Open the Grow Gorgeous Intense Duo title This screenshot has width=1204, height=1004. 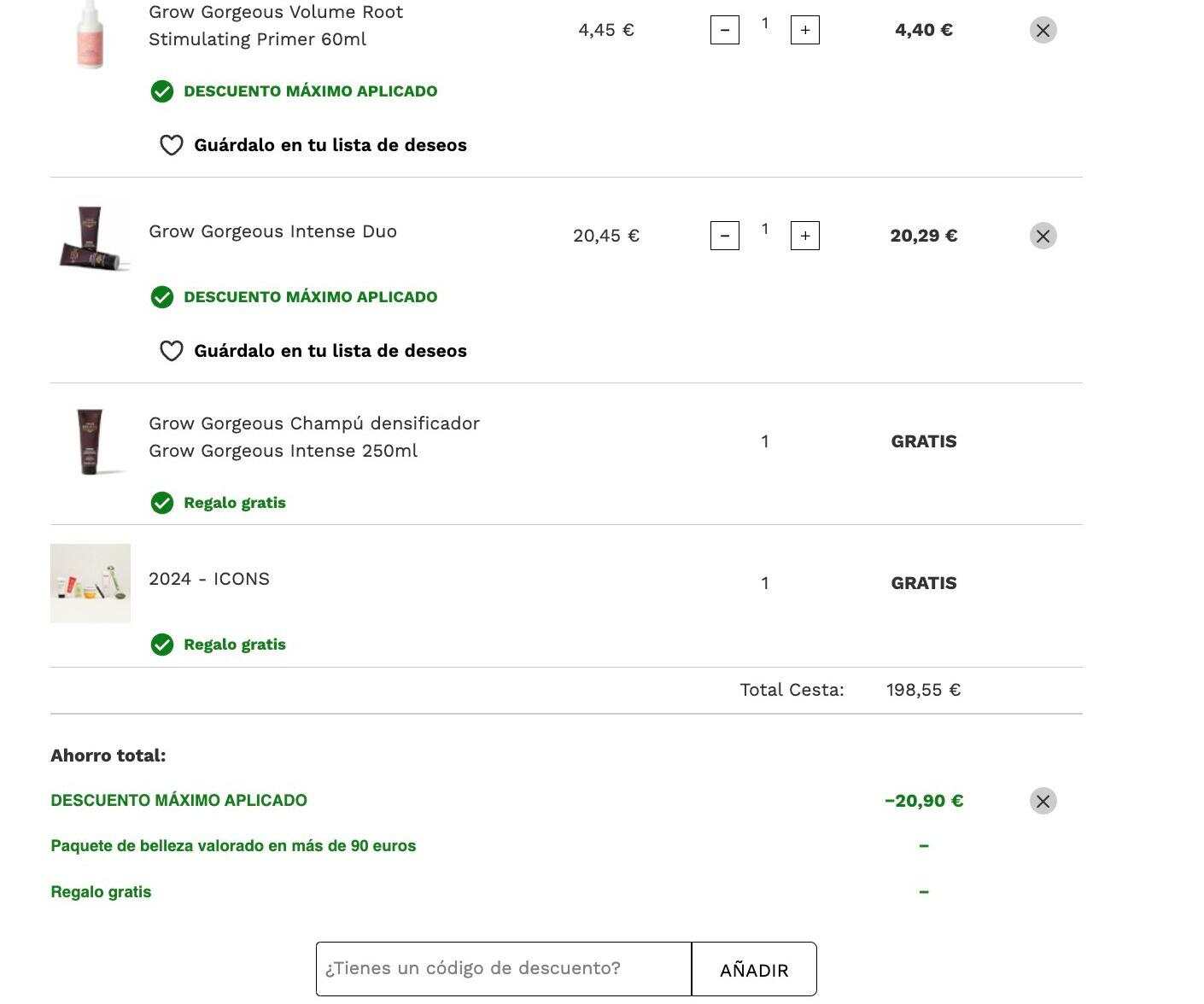[272, 231]
